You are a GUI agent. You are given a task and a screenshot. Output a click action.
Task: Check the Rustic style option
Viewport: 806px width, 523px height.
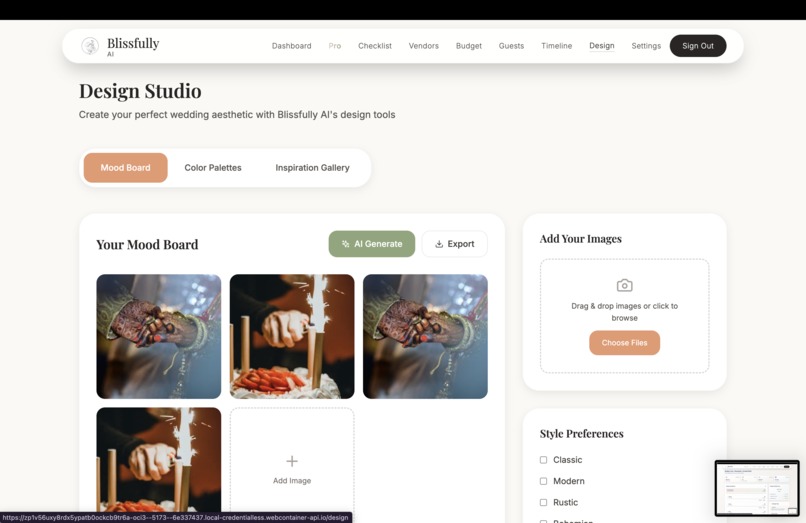[543, 502]
